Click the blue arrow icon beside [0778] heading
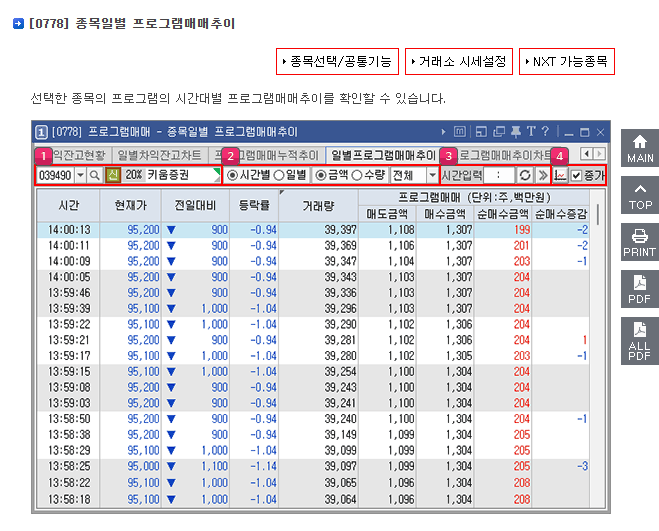The height and width of the screenshot is (531, 659). (18, 23)
